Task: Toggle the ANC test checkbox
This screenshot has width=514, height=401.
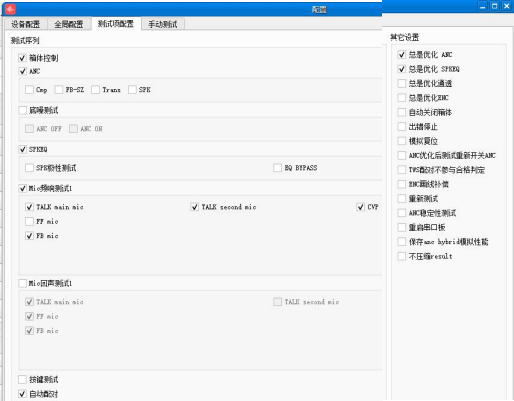Action: pyautogui.click(x=22, y=71)
